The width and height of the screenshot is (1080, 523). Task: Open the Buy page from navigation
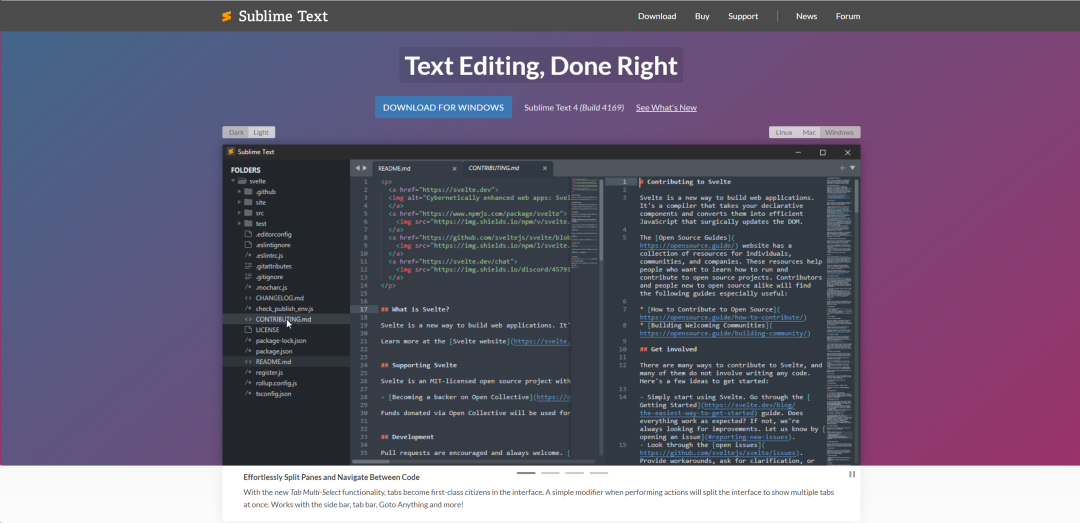pyautogui.click(x=702, y=16)
